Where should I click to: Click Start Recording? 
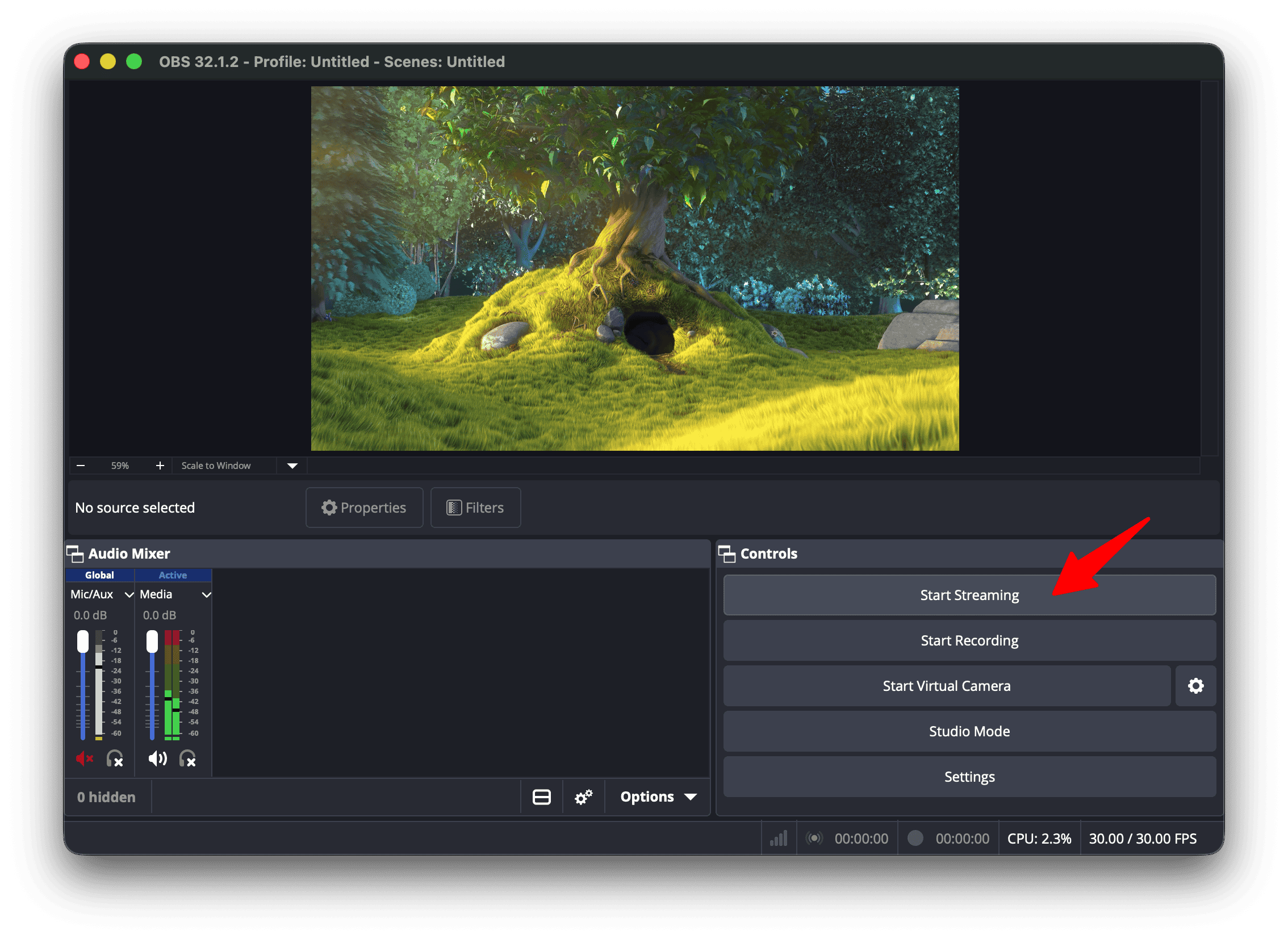969,640
